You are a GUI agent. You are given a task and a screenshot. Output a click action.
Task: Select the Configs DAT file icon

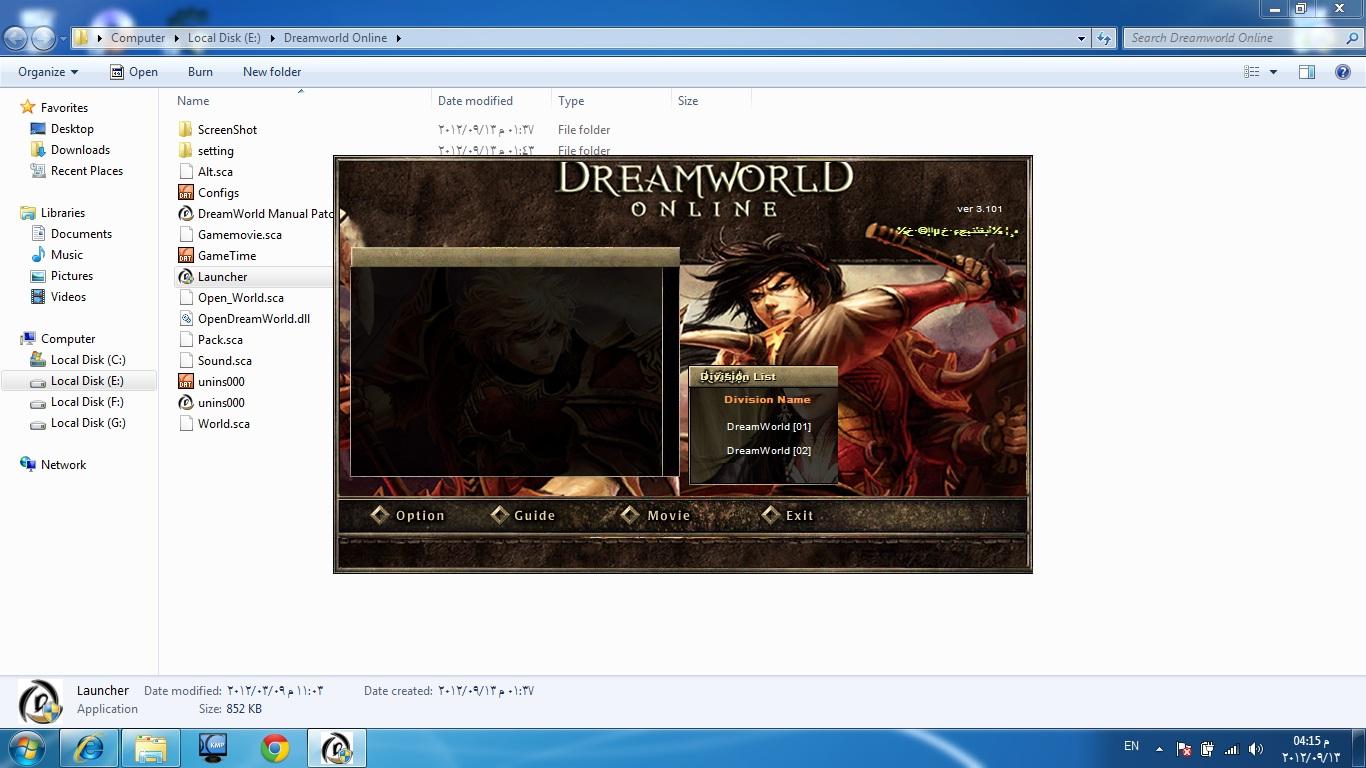pos(186,193)
